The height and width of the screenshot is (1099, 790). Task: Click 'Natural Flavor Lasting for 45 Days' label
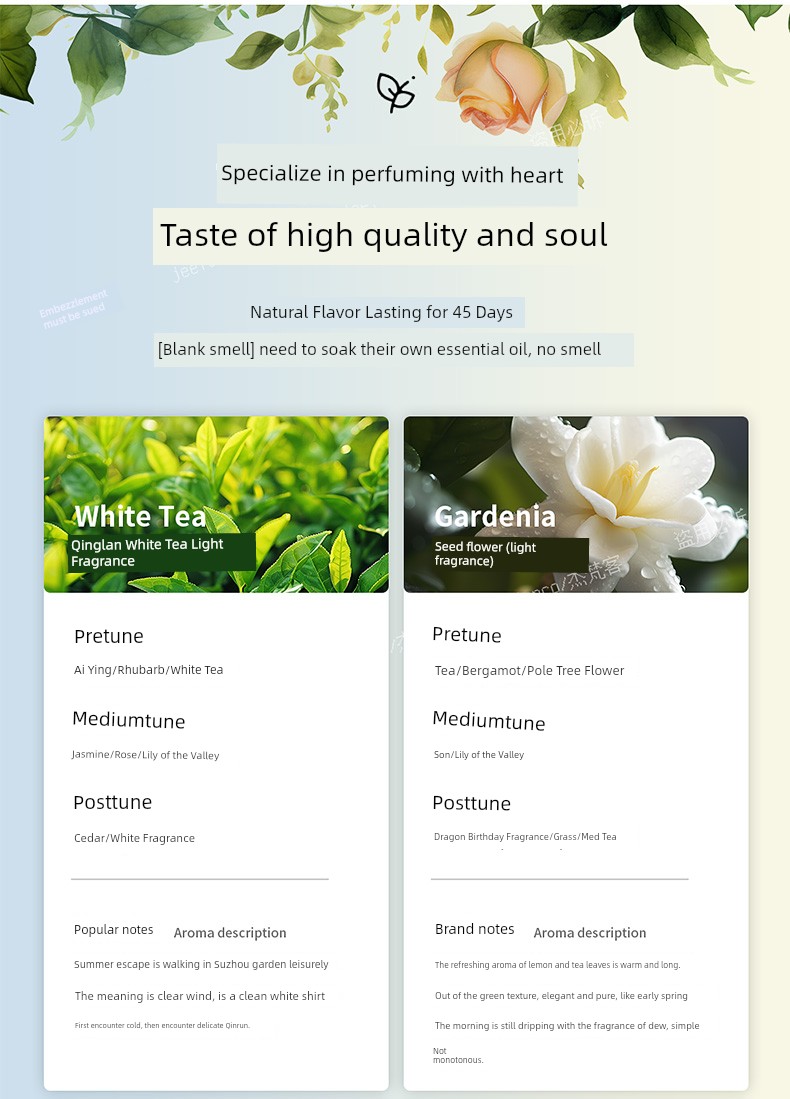381,312
